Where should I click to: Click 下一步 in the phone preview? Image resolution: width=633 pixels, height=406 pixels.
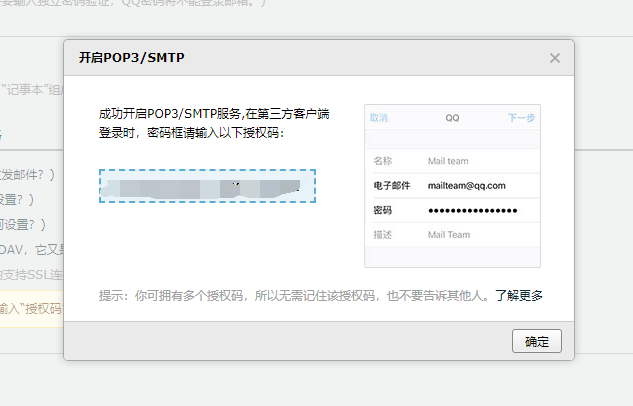(x=521, y=117)
